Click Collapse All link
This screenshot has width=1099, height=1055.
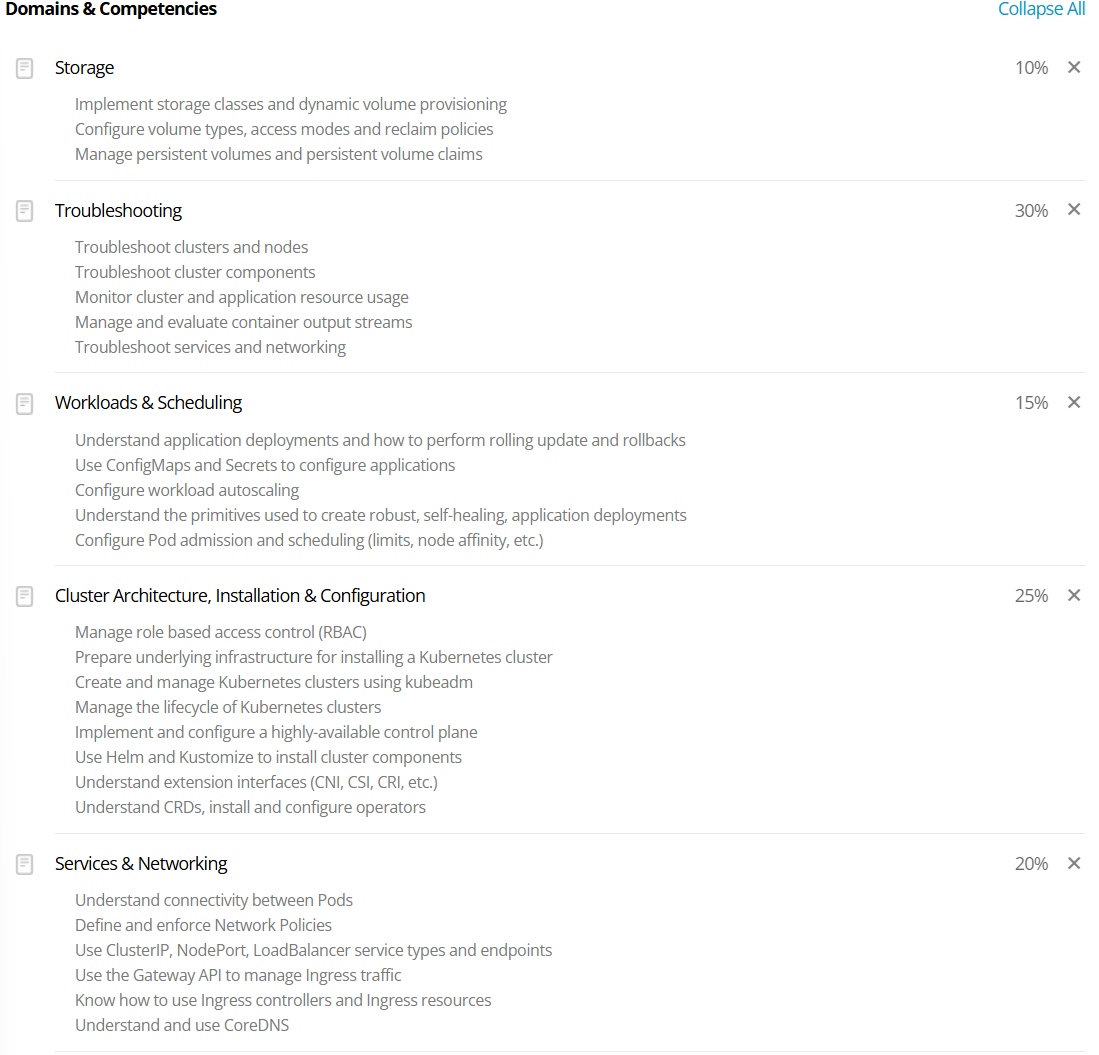(1041, 9)
